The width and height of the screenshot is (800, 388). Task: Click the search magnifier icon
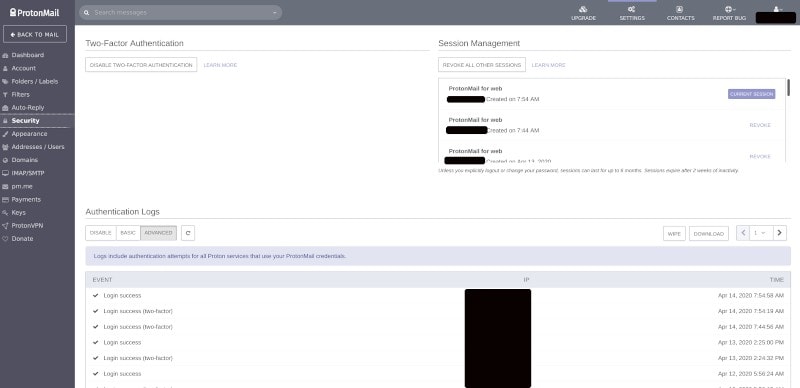(x=87, y=12)
